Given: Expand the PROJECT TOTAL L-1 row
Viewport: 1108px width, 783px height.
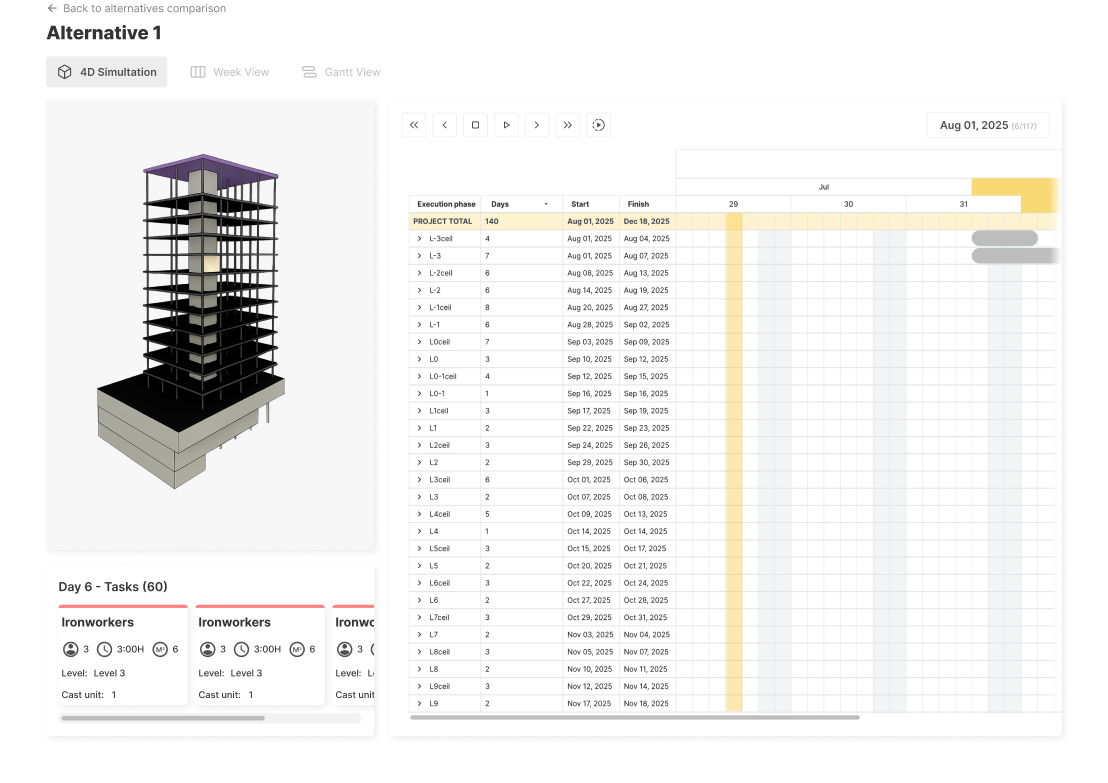Looking at the screenshot, I should [420, 324].
